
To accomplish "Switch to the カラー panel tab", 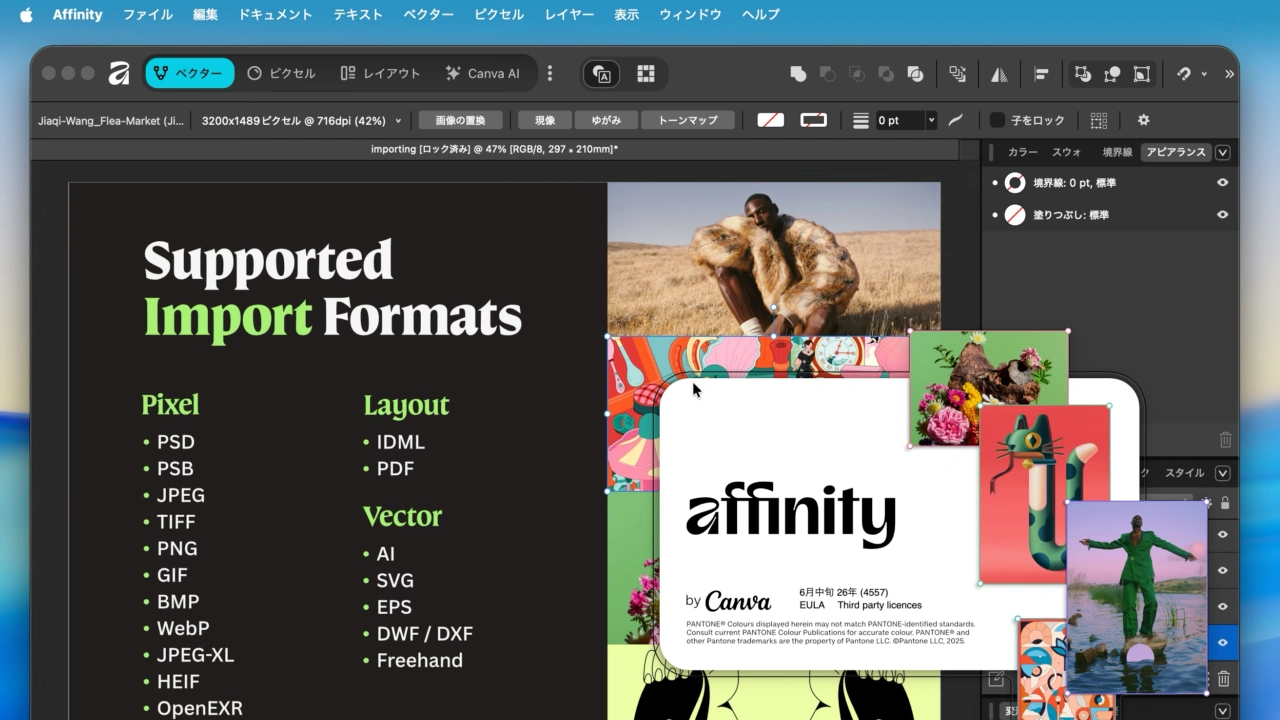I will tap(1022, 152).
